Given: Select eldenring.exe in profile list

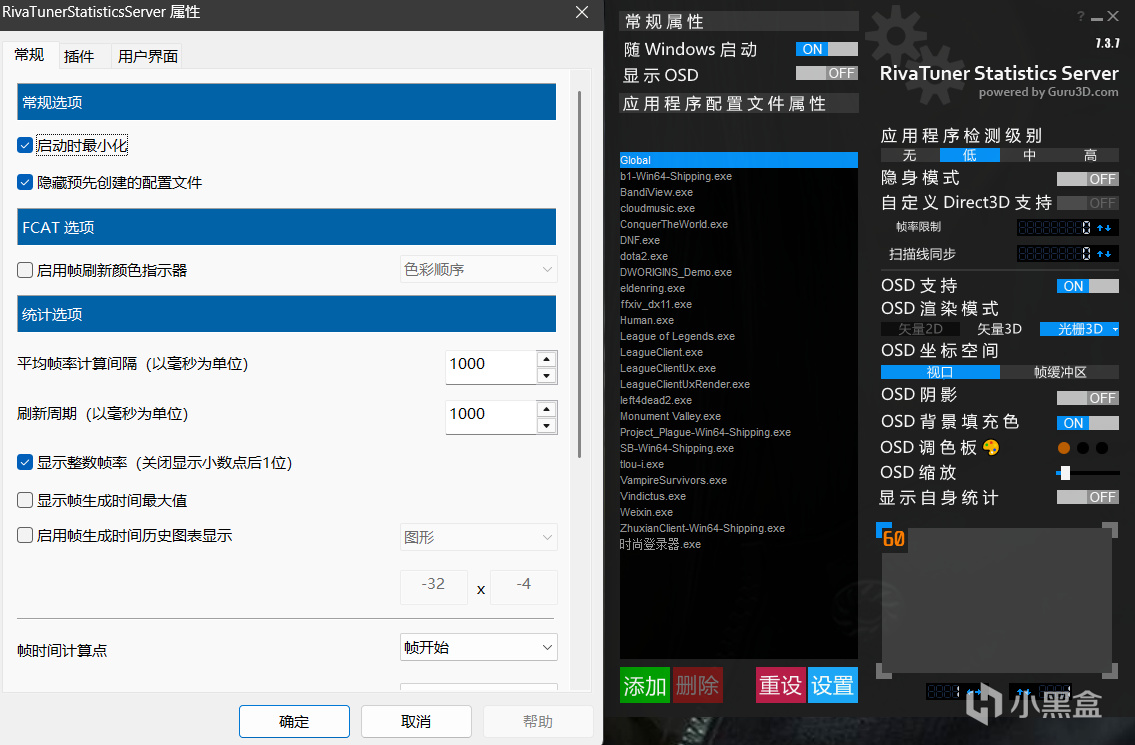Looking at the screenshot, I should pyautogui.click(x=738, y=288).
